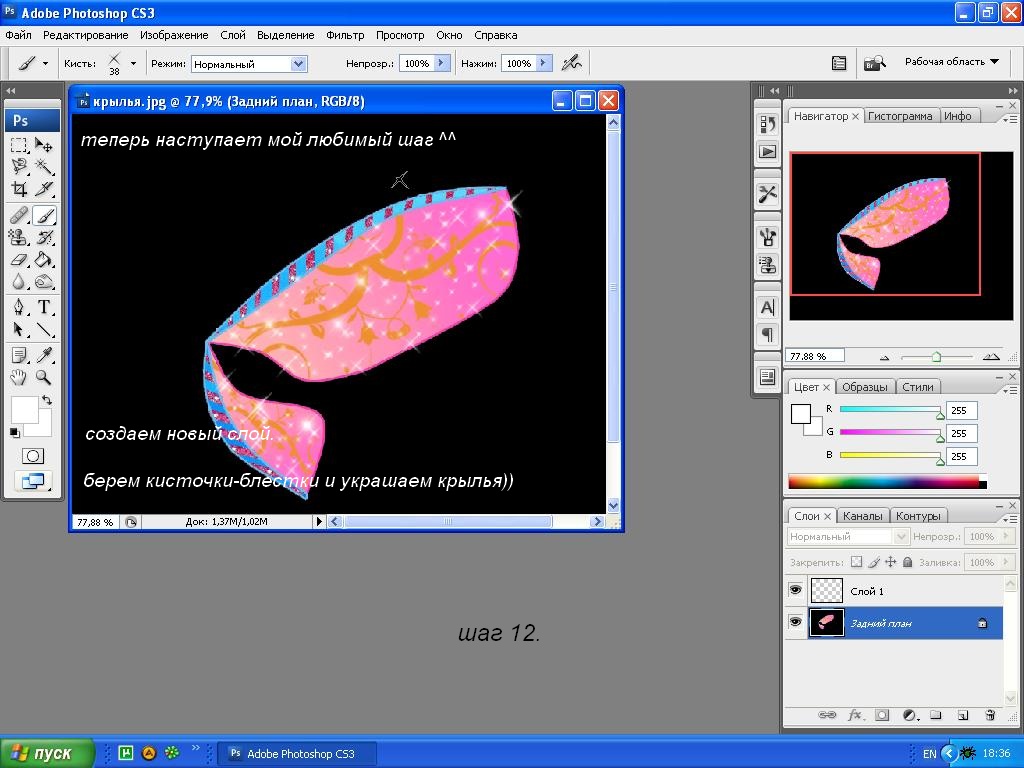Open the Гистограмма panel tab
This screenshot has height=768, width=1024.
pyautogui.click(x=899, y=116)
